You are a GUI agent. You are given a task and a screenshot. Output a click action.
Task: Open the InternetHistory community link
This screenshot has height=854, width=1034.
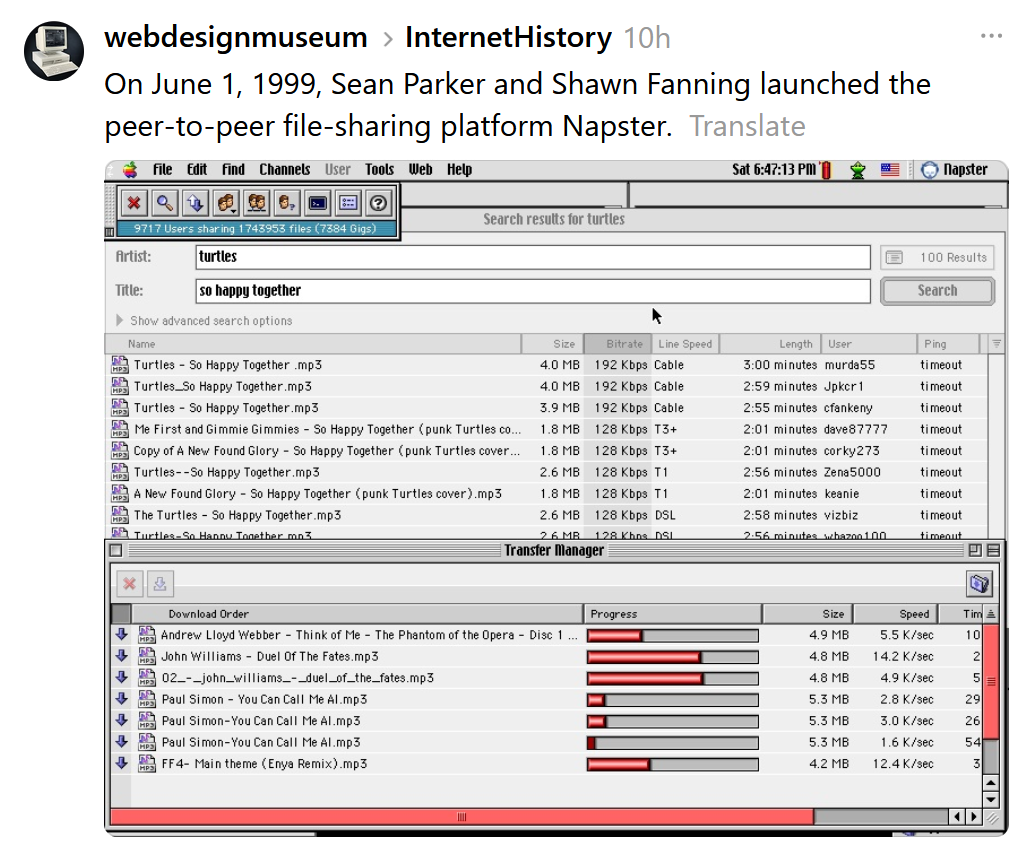[508, 37]
